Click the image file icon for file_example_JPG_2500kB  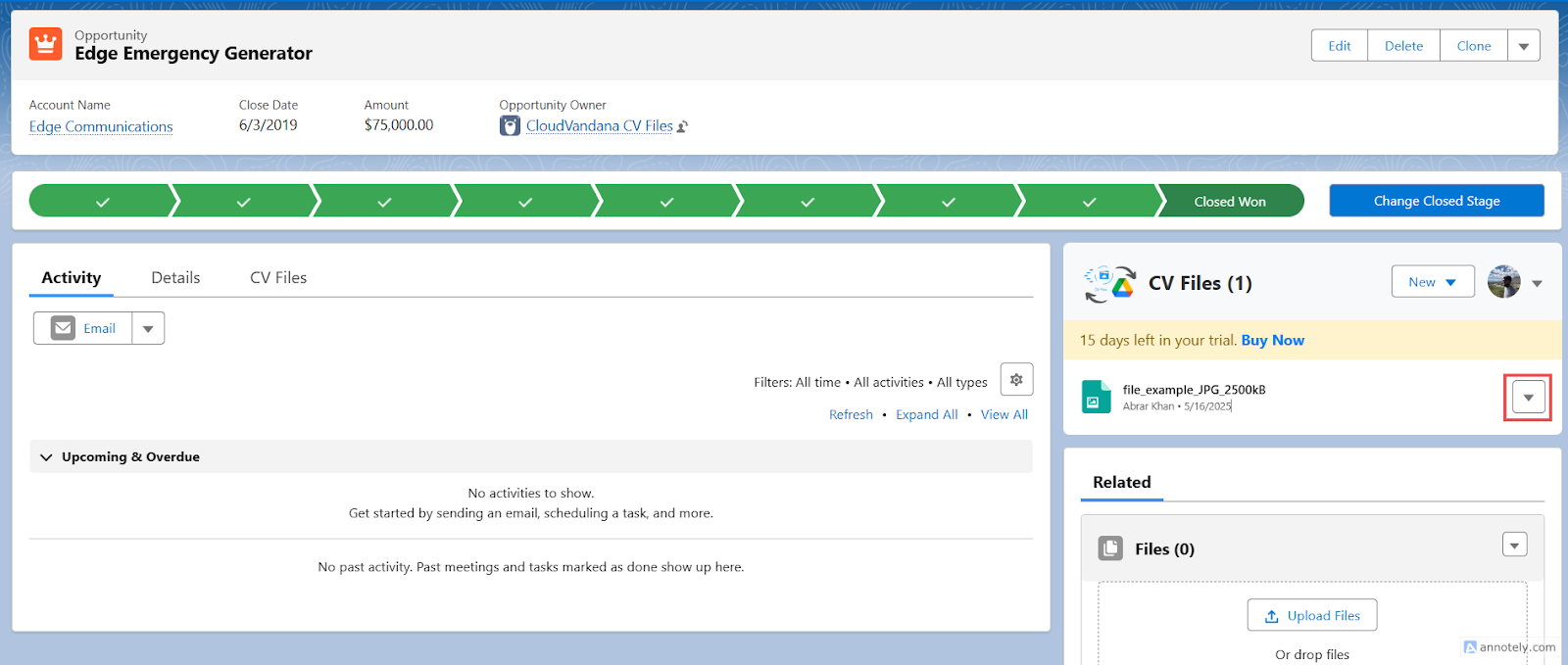(1096, 397)
